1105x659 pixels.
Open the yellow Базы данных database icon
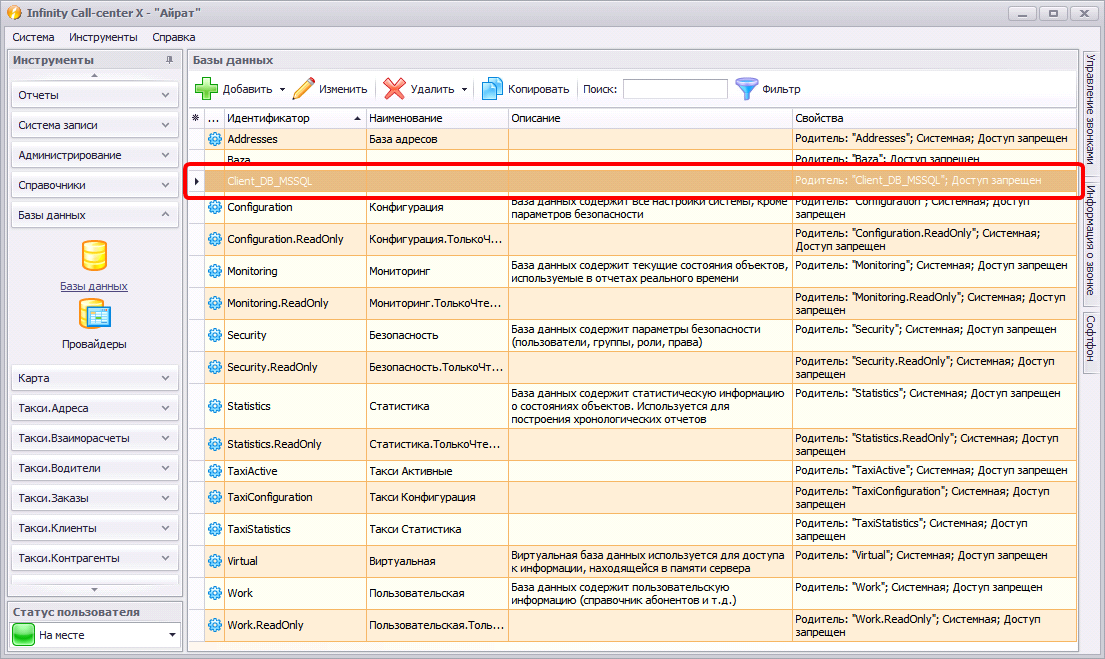coord(94,255)
